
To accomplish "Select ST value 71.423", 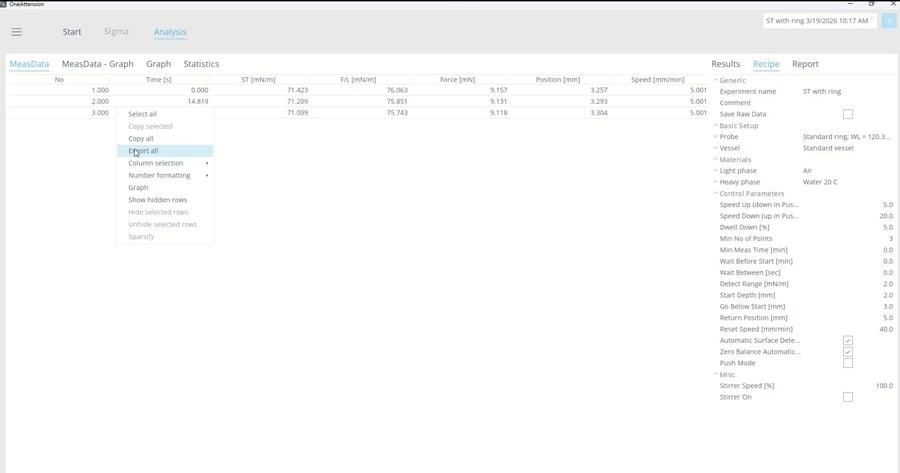I will tap(297, 90).
